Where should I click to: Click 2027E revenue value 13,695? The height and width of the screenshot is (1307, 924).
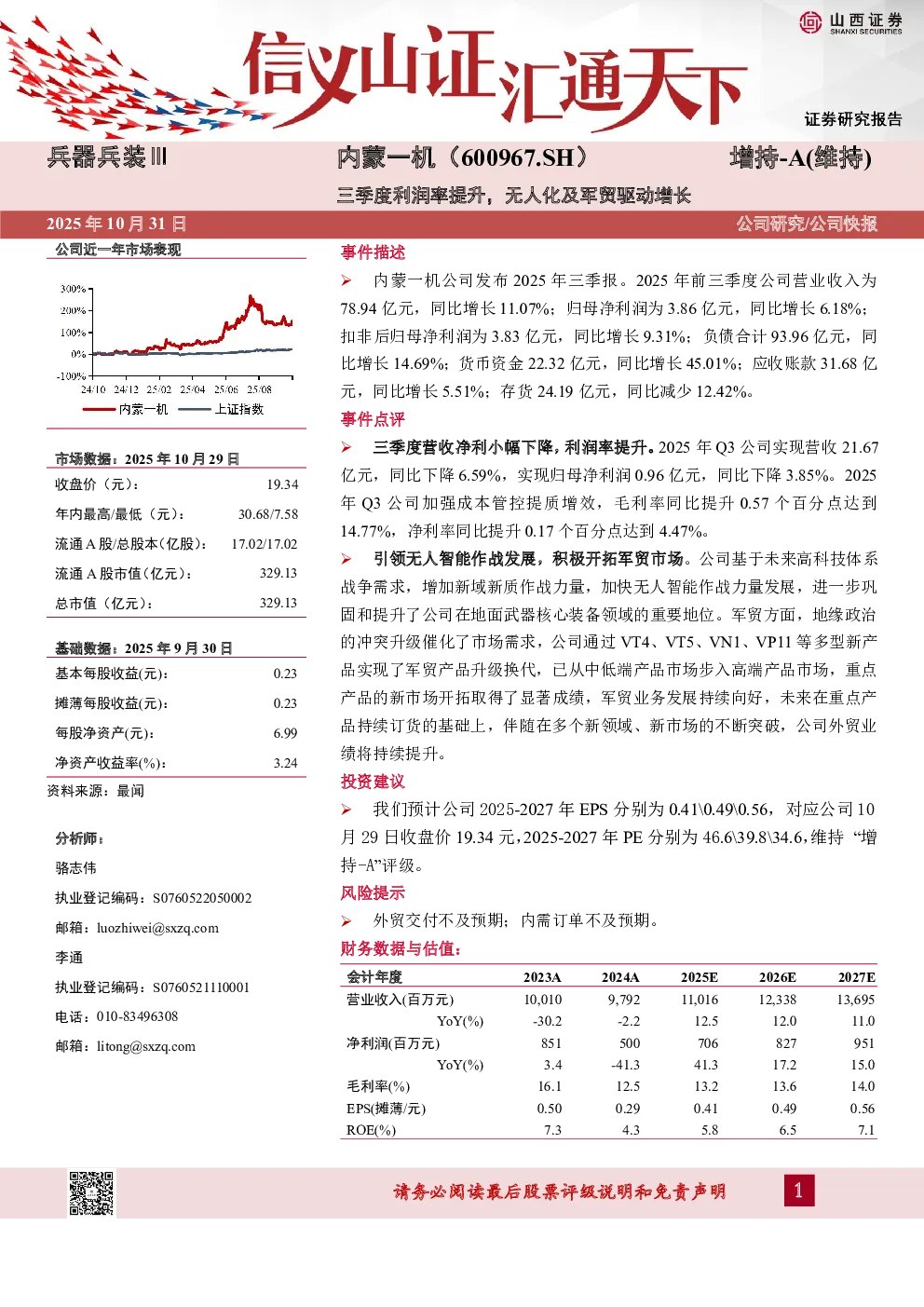(x=856, y=1000)
